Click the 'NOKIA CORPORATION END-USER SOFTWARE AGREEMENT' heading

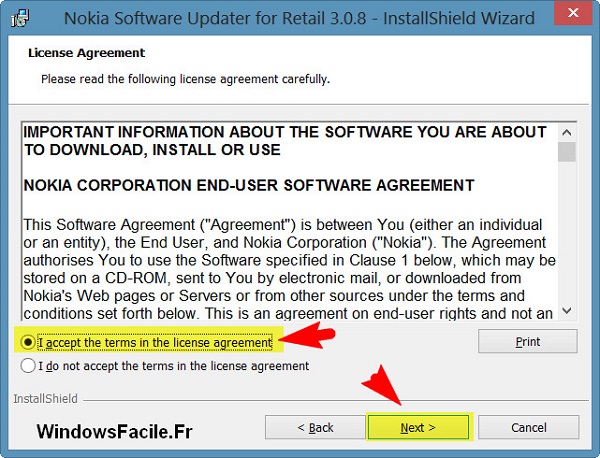[x=249, y=186]
